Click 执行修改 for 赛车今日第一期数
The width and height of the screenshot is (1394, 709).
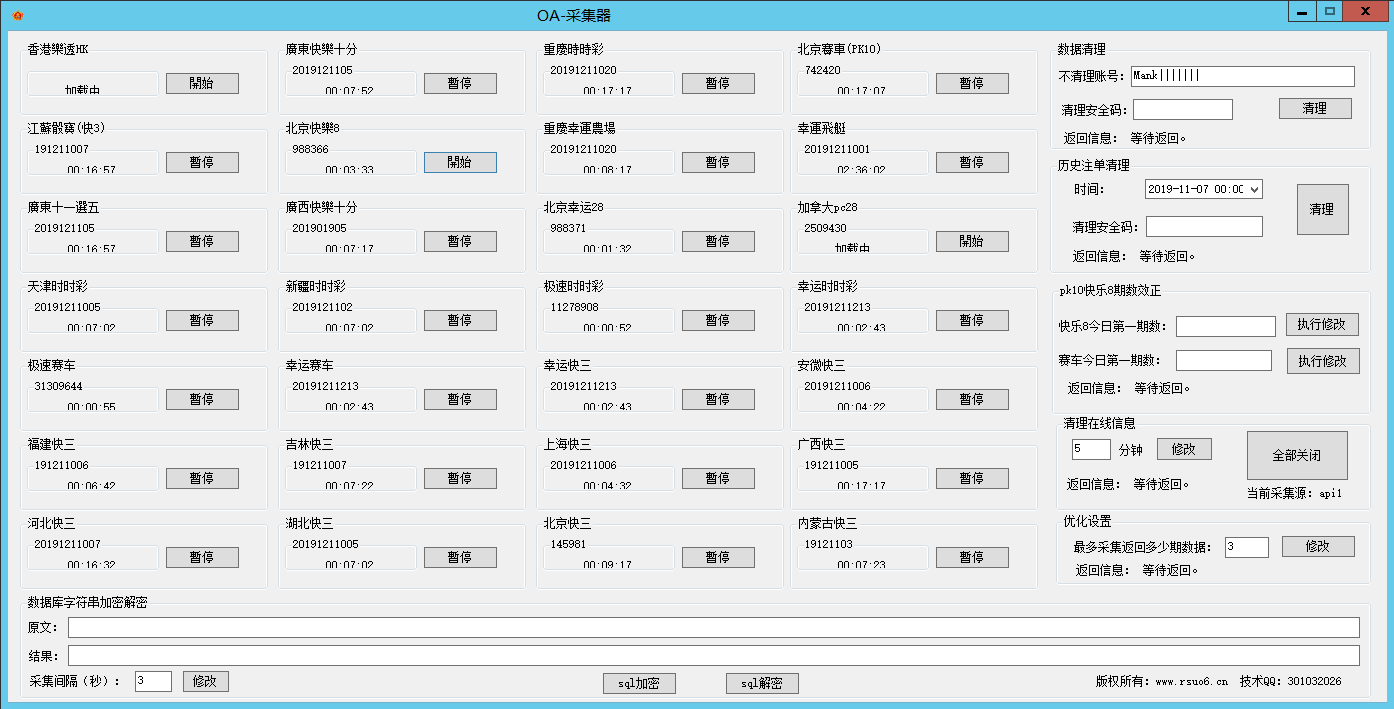[1323, 361]
